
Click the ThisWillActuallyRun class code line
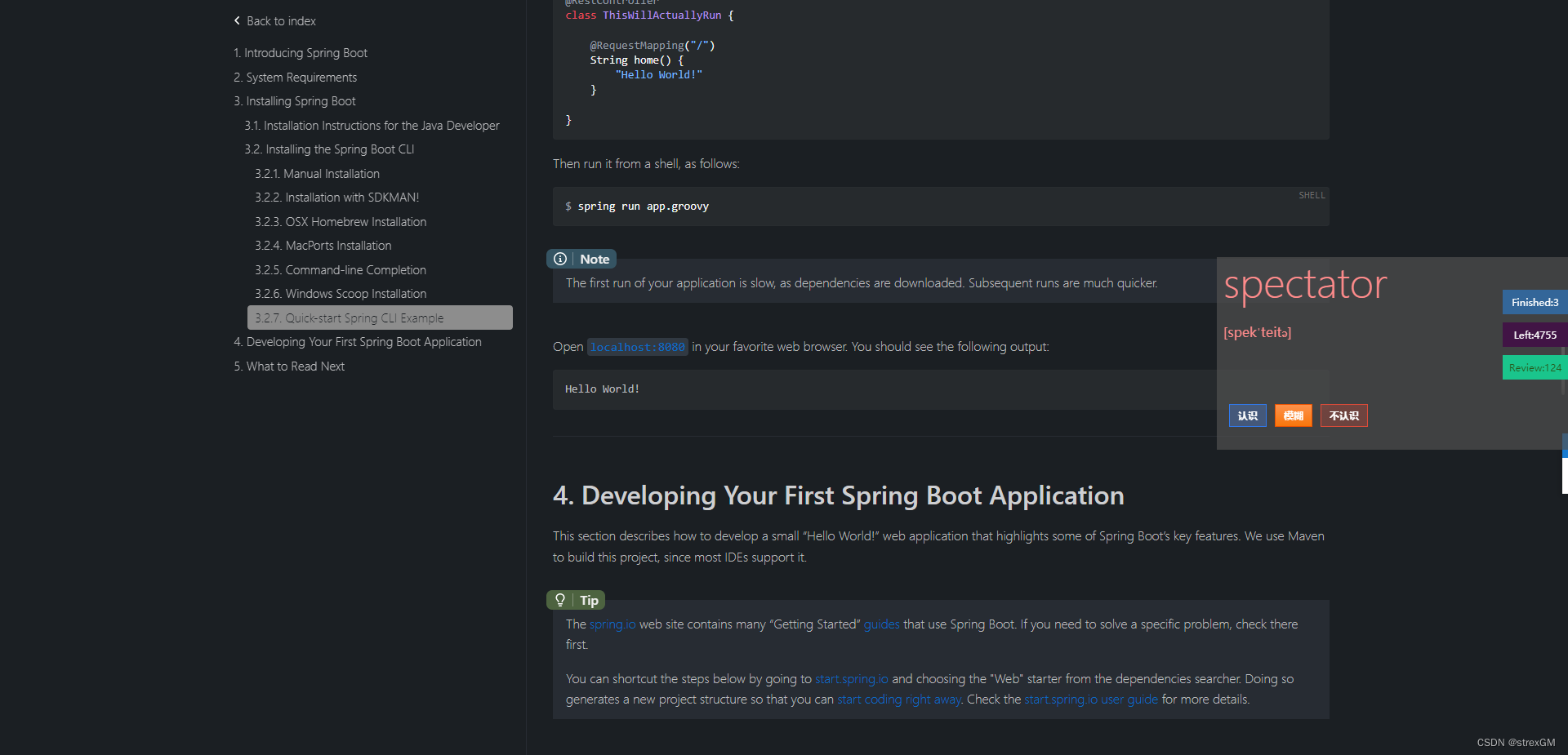(x=649, y=16)
